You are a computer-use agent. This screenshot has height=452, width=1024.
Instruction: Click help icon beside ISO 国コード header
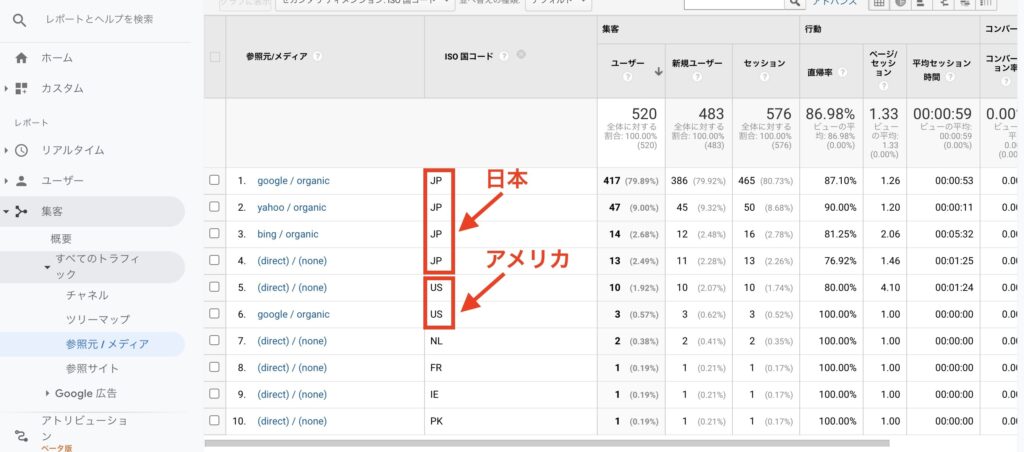[x=504, y=57]
